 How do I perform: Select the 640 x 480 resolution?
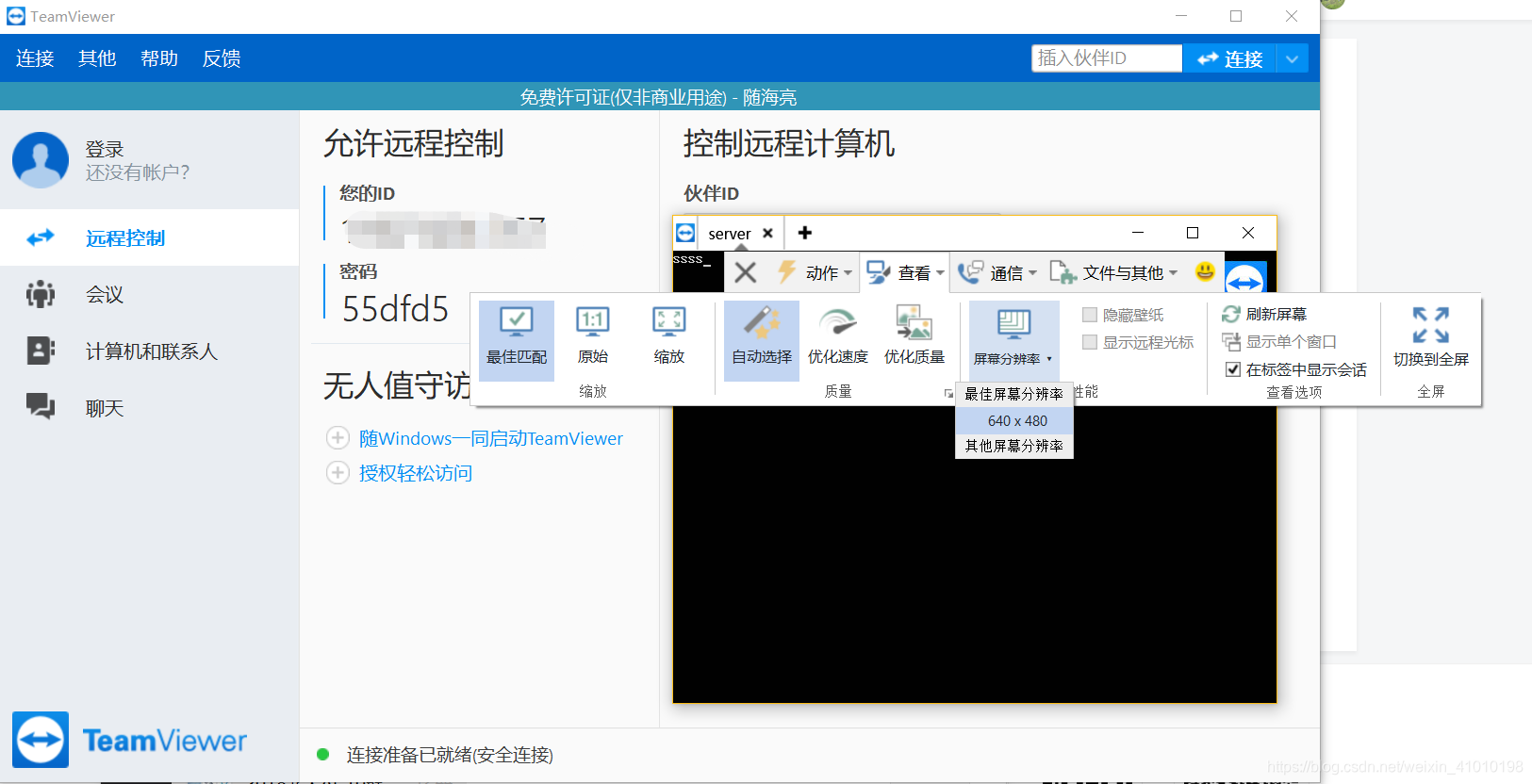[x=1016, y=420]
